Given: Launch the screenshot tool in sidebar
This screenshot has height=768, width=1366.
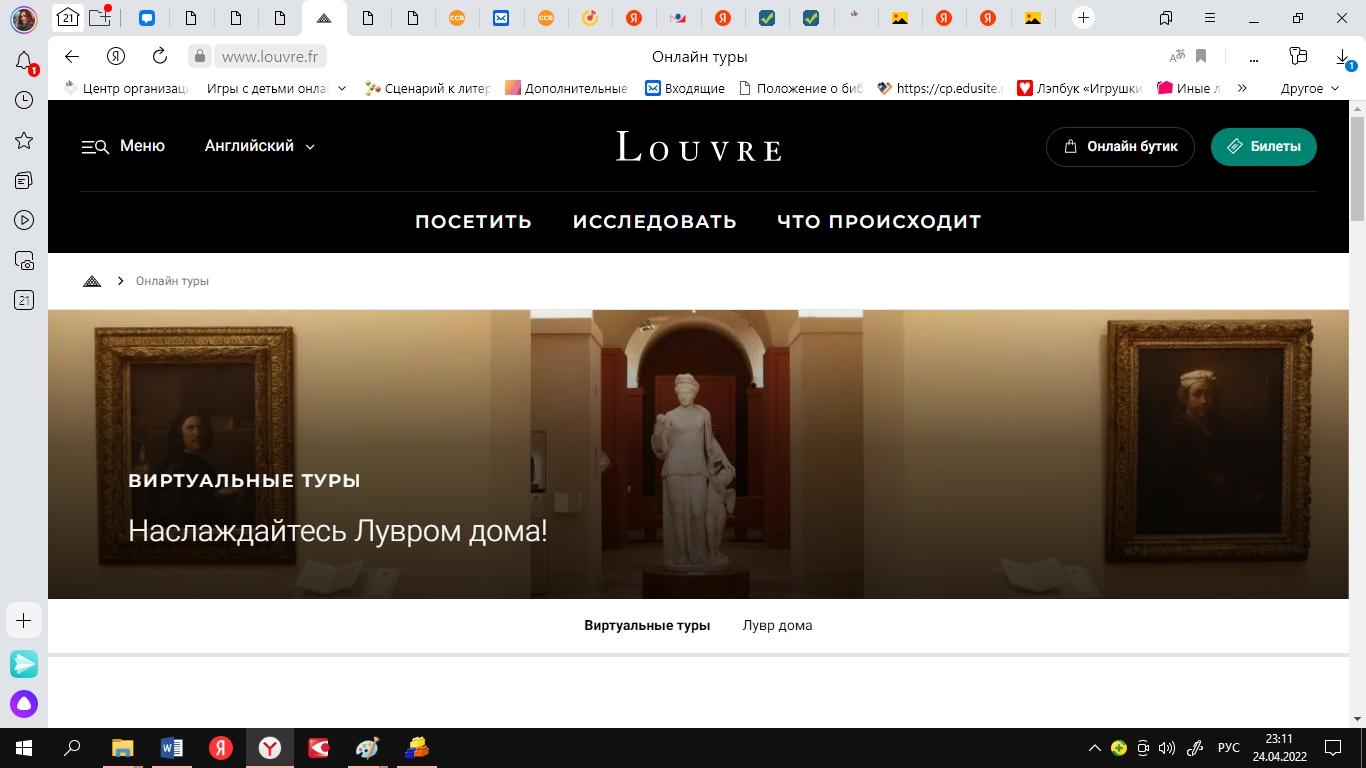Looking at the screenshot, I should (x=24, y=260).
